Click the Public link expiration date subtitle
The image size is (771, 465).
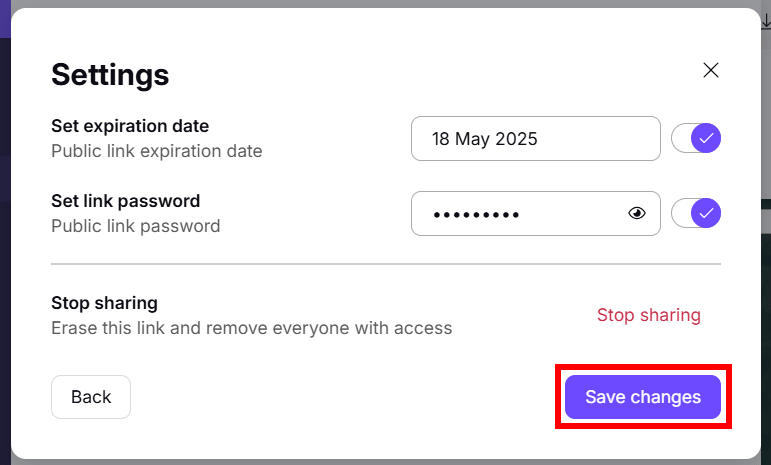click(x=156, y=151)
